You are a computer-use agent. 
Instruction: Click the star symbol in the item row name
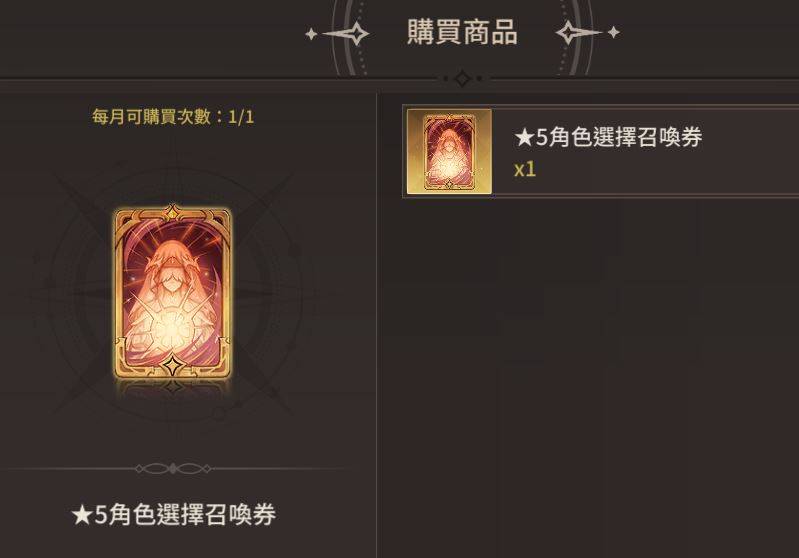pos(524,138)
